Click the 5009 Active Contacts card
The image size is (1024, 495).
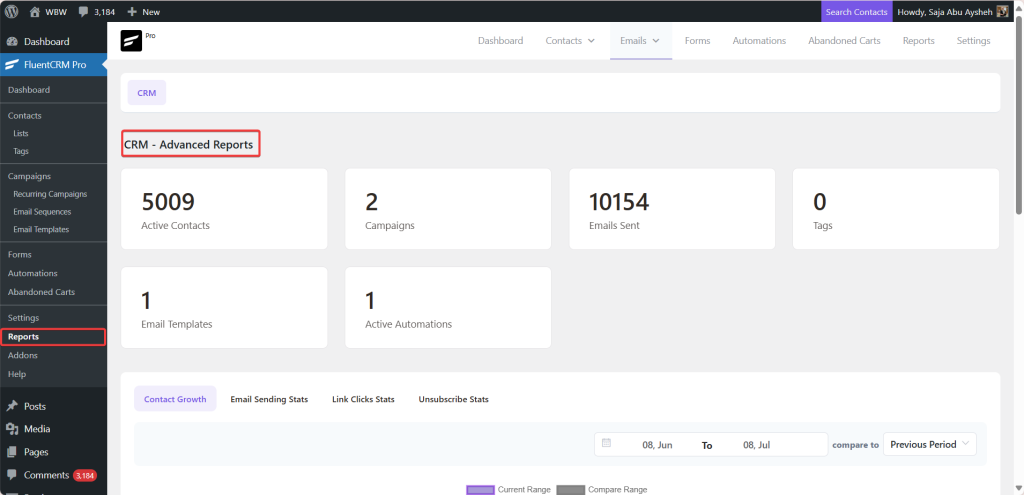(x=224, y=209)
